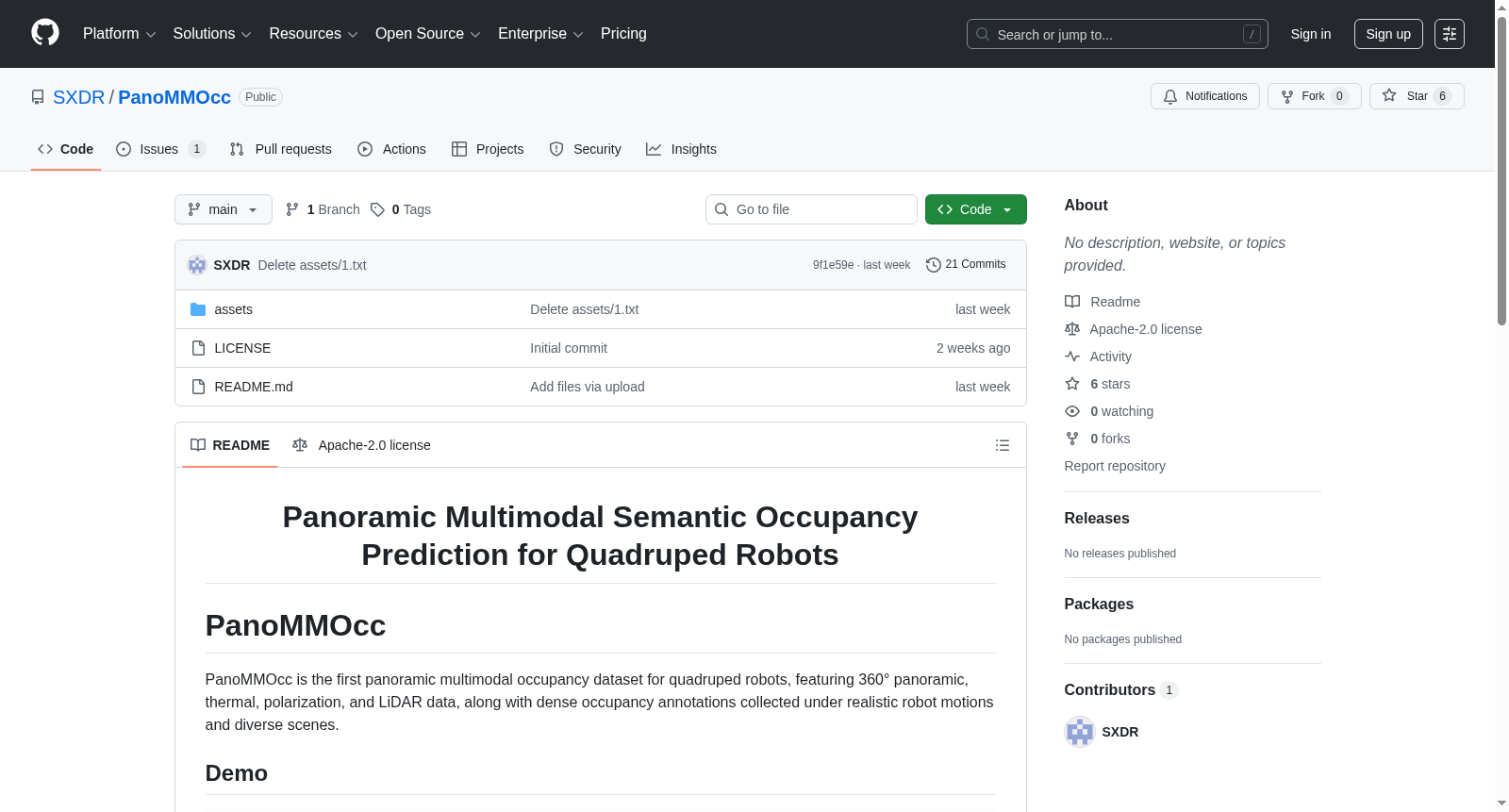Image resolution: width=1509 pixels, height=812 pixels.
Task: Open the assets folder icon
Action: click(198, 309)
